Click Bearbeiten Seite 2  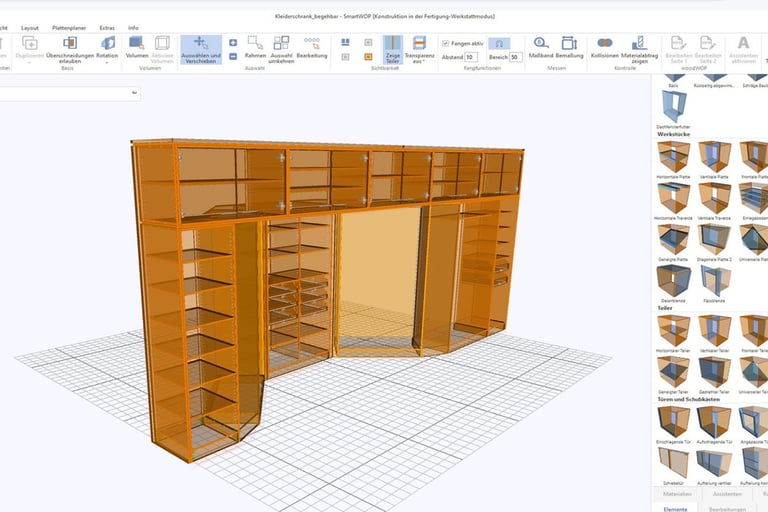pyautogui.click(x=707, y=49)
